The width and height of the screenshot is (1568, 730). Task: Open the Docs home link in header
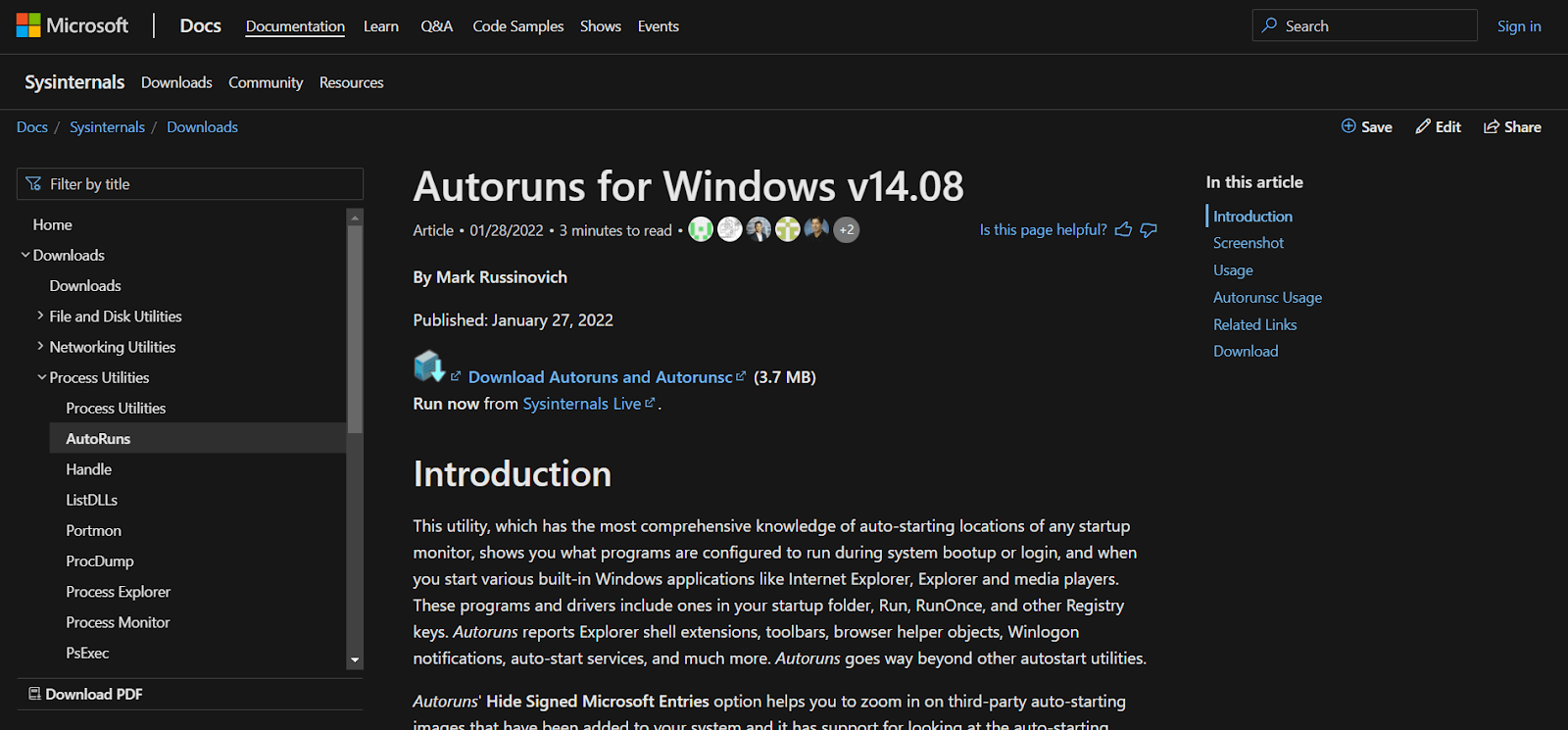[200, 25]
